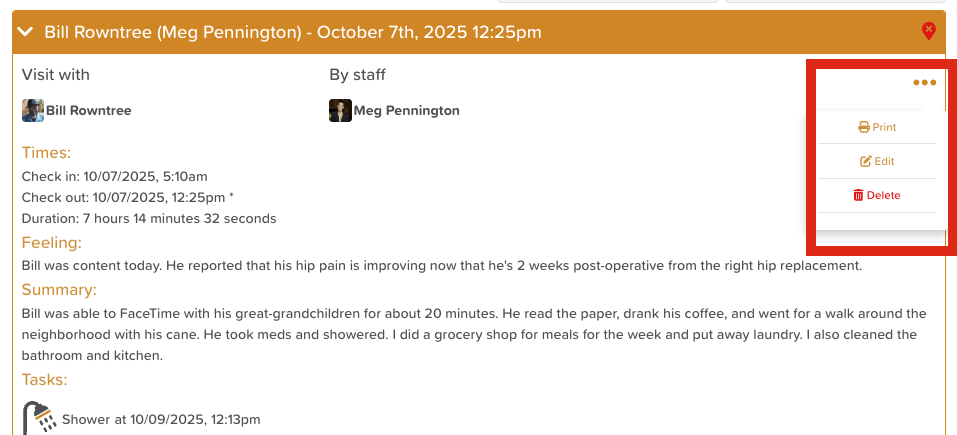This screenshot has width=957, height=435.
Task: Click the pencil icon beside Edit
Action: [866, 161]
